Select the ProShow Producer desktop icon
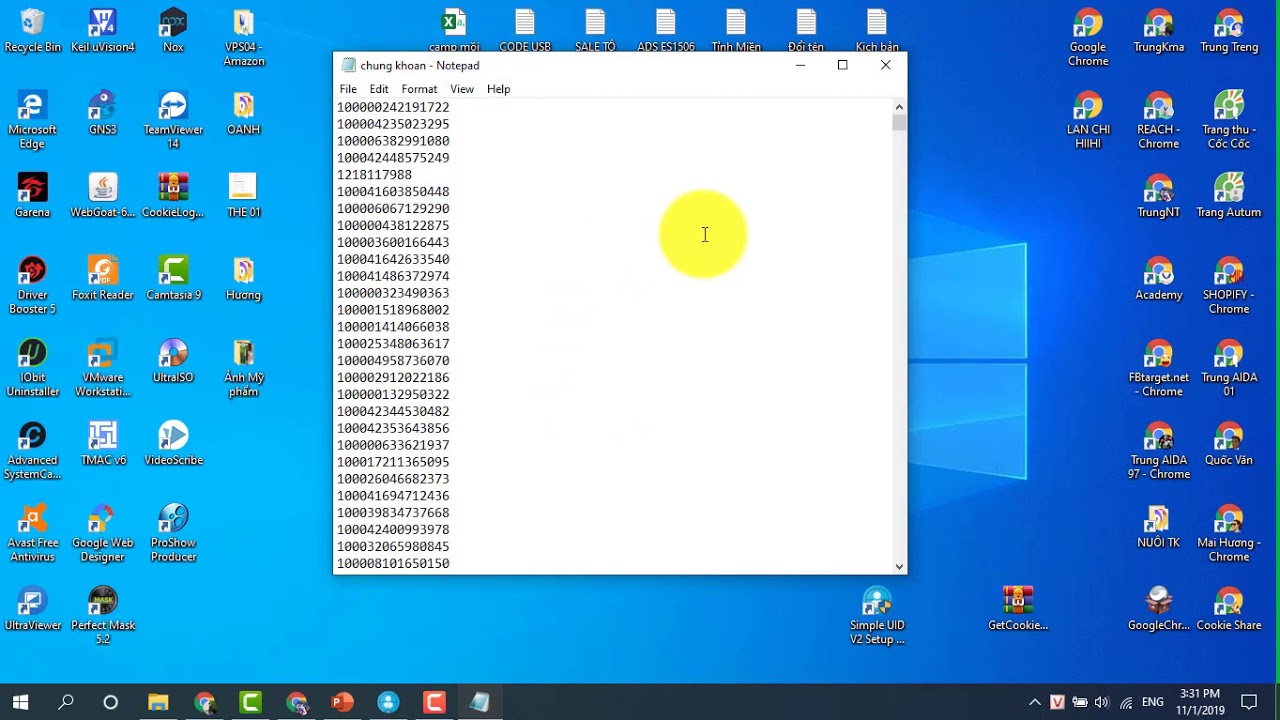Viewport: 1280px width, 720px height. coord(173,533)
